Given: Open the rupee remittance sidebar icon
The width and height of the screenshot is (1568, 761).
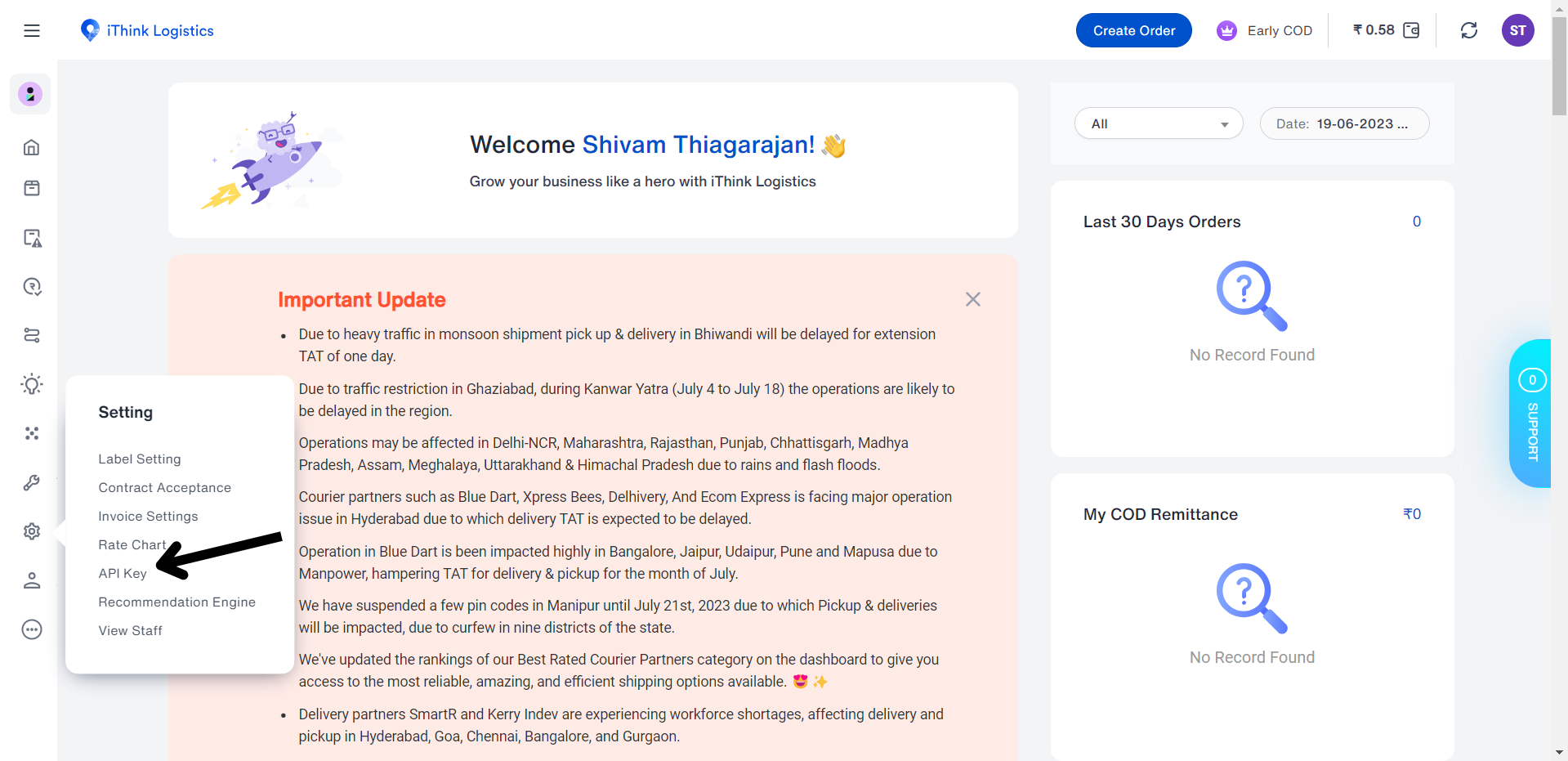Looking at the screenshot, I should click(x=32, y=287).
